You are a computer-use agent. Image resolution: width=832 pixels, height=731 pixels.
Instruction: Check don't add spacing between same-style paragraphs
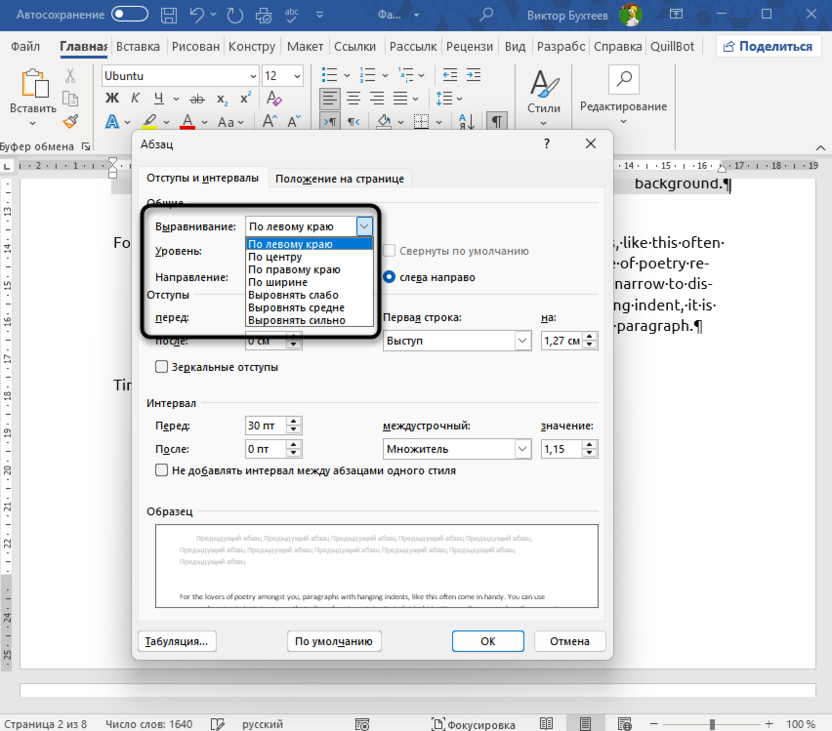162,470
